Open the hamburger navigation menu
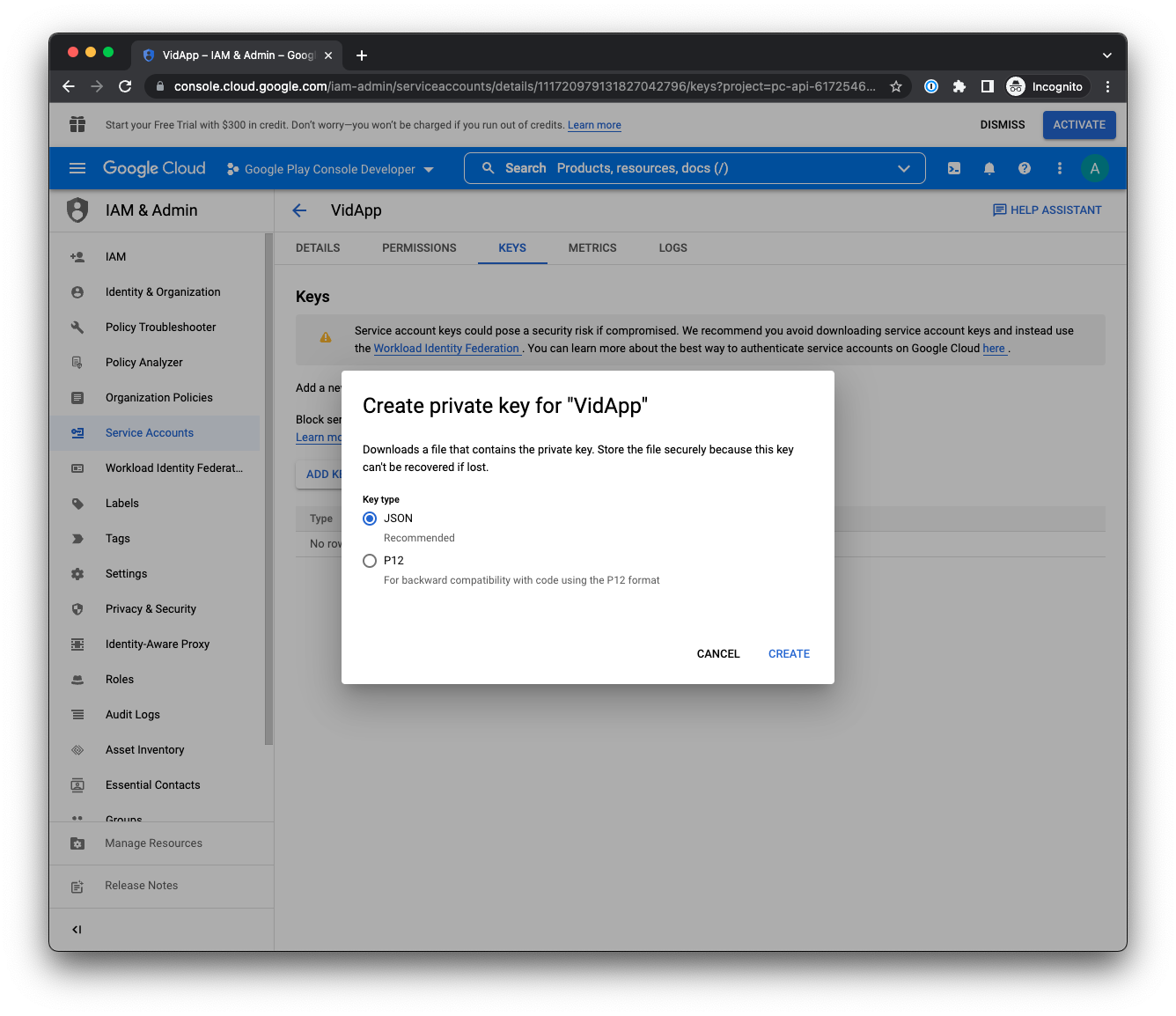Screen dimensions: 1176x1016 (77, 168)
